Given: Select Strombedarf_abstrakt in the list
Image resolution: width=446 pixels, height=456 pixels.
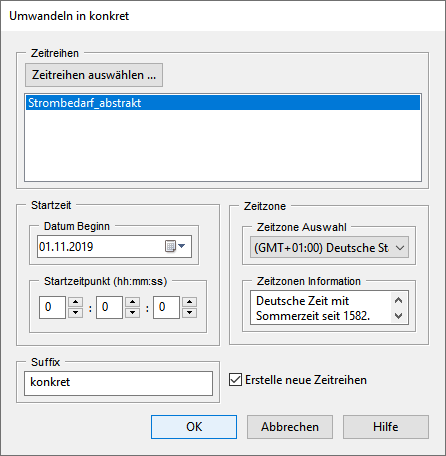Looking at the screenshot, I should pyautogui.click(x=223, y=103).
